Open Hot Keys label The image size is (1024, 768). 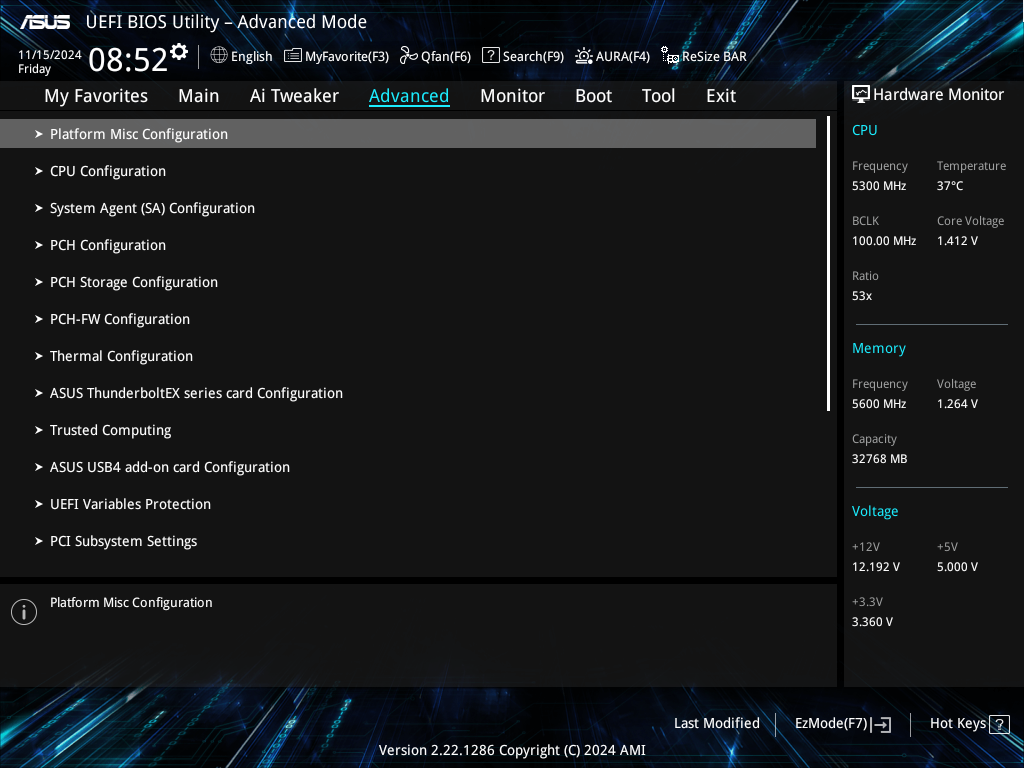click(958, 724)
